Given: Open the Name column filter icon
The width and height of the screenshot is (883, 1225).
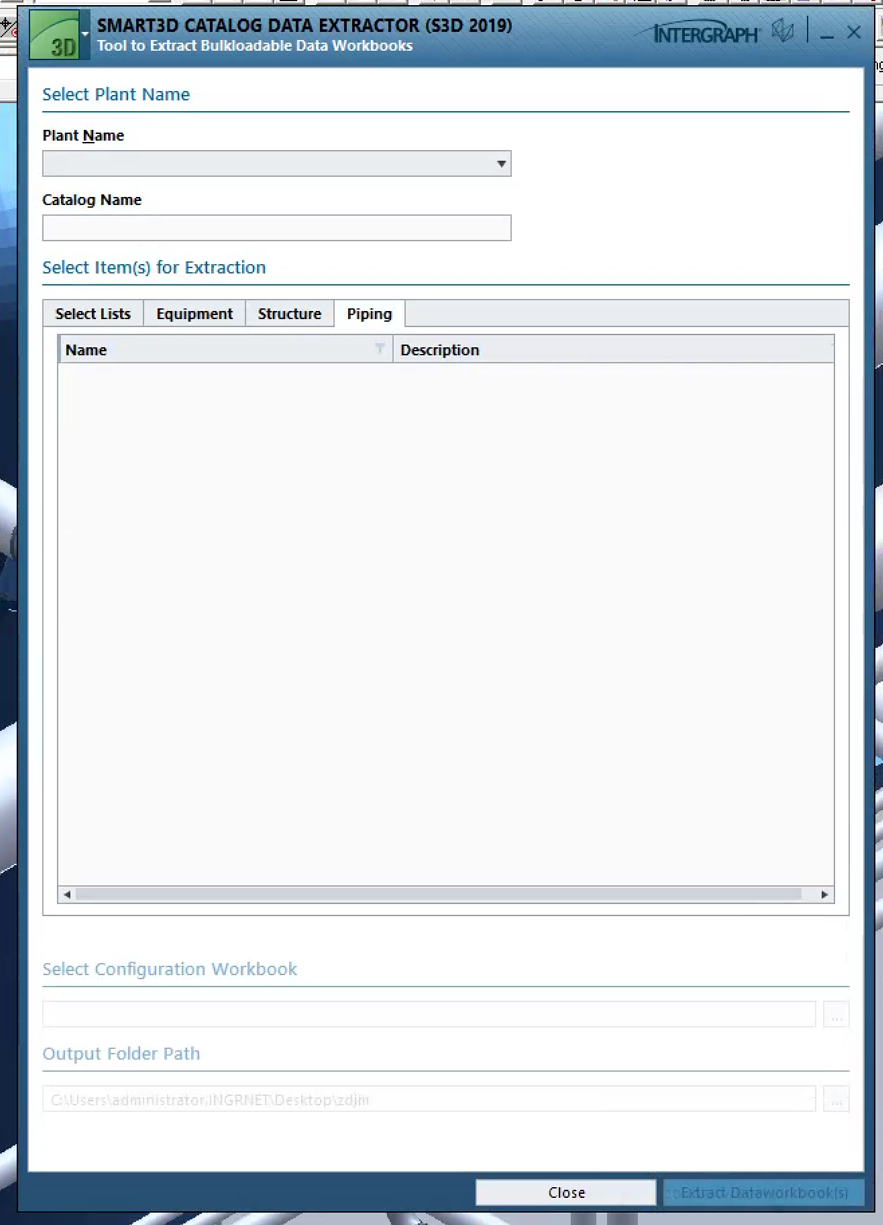Looking at the screenshot, I should (380, 348).
